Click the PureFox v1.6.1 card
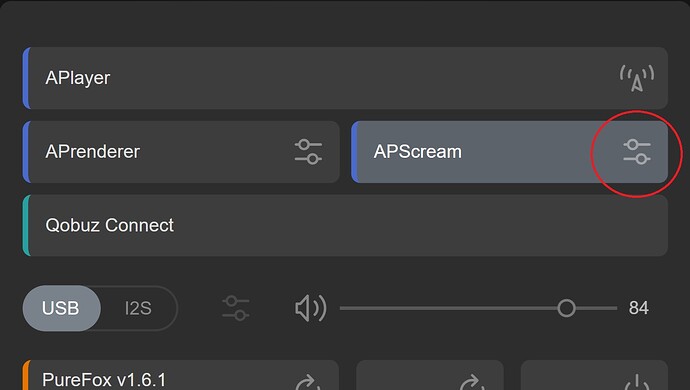690x390 pixels. 181,375
